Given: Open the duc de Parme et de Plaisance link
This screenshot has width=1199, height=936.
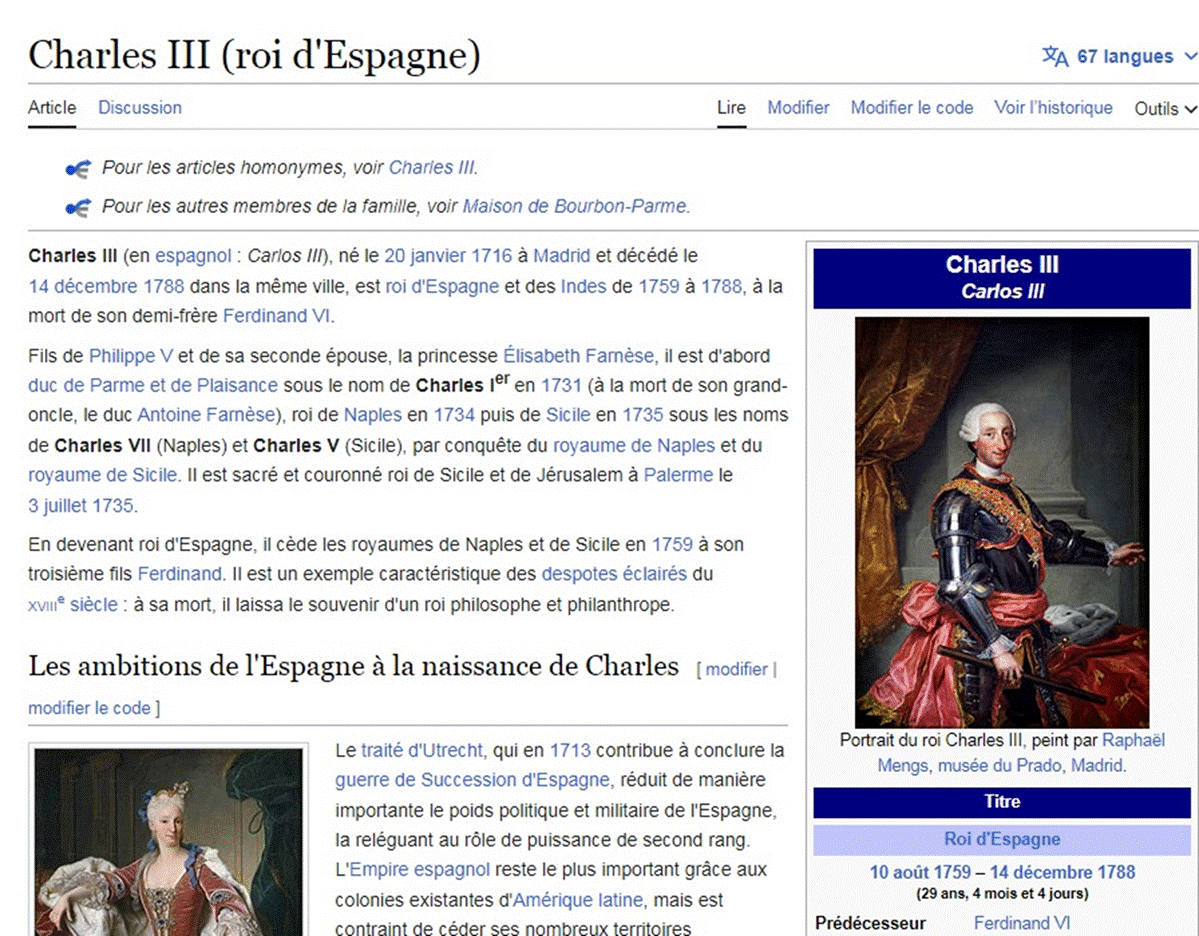Looking at the screenshot, I should (153, 385).
